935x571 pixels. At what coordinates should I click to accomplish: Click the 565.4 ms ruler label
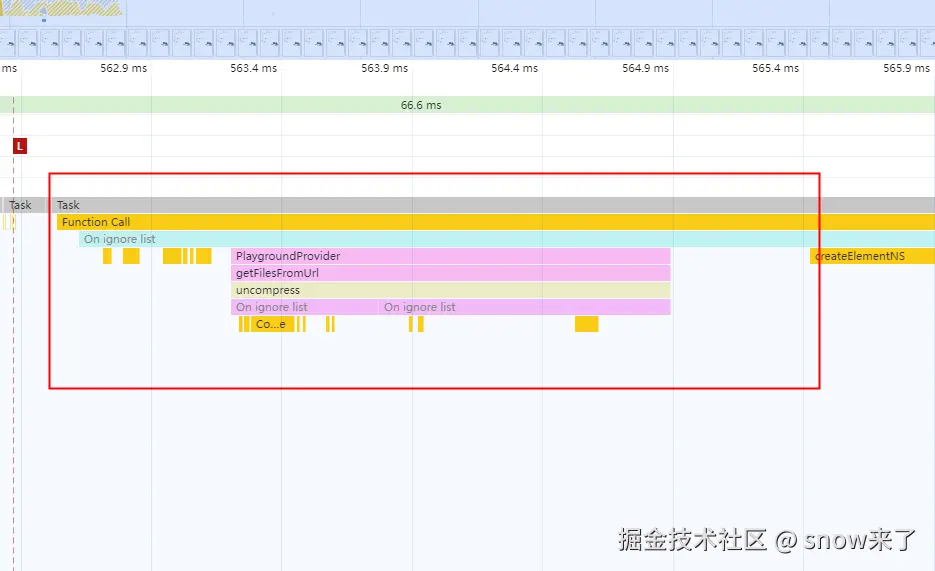775,68
